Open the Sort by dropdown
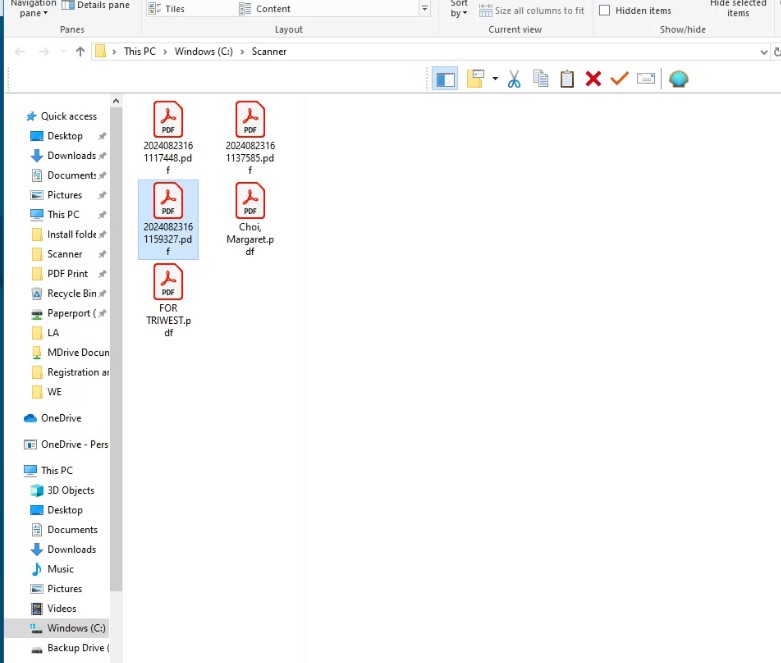Screen dimensions: 781x663 458,8
